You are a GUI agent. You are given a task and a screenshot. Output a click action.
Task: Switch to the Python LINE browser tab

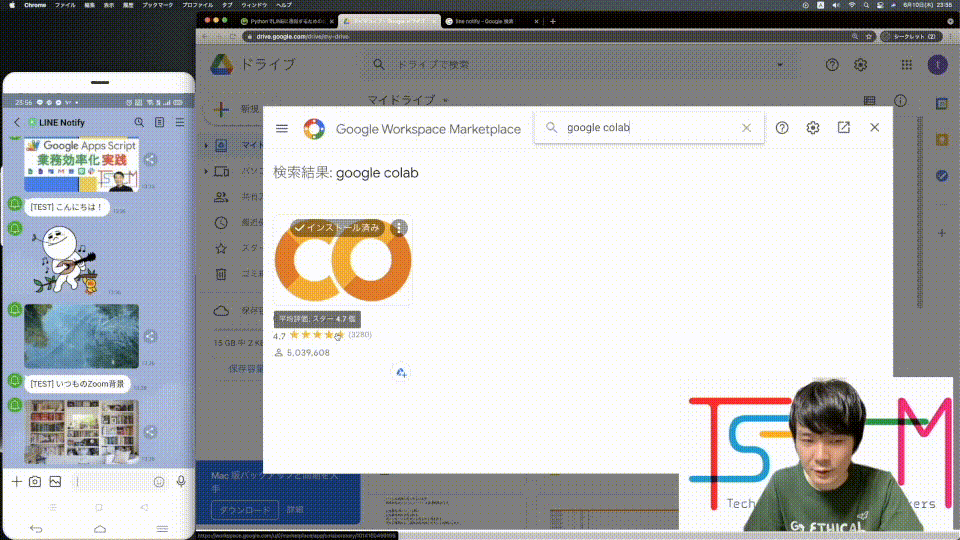point(287,21)
